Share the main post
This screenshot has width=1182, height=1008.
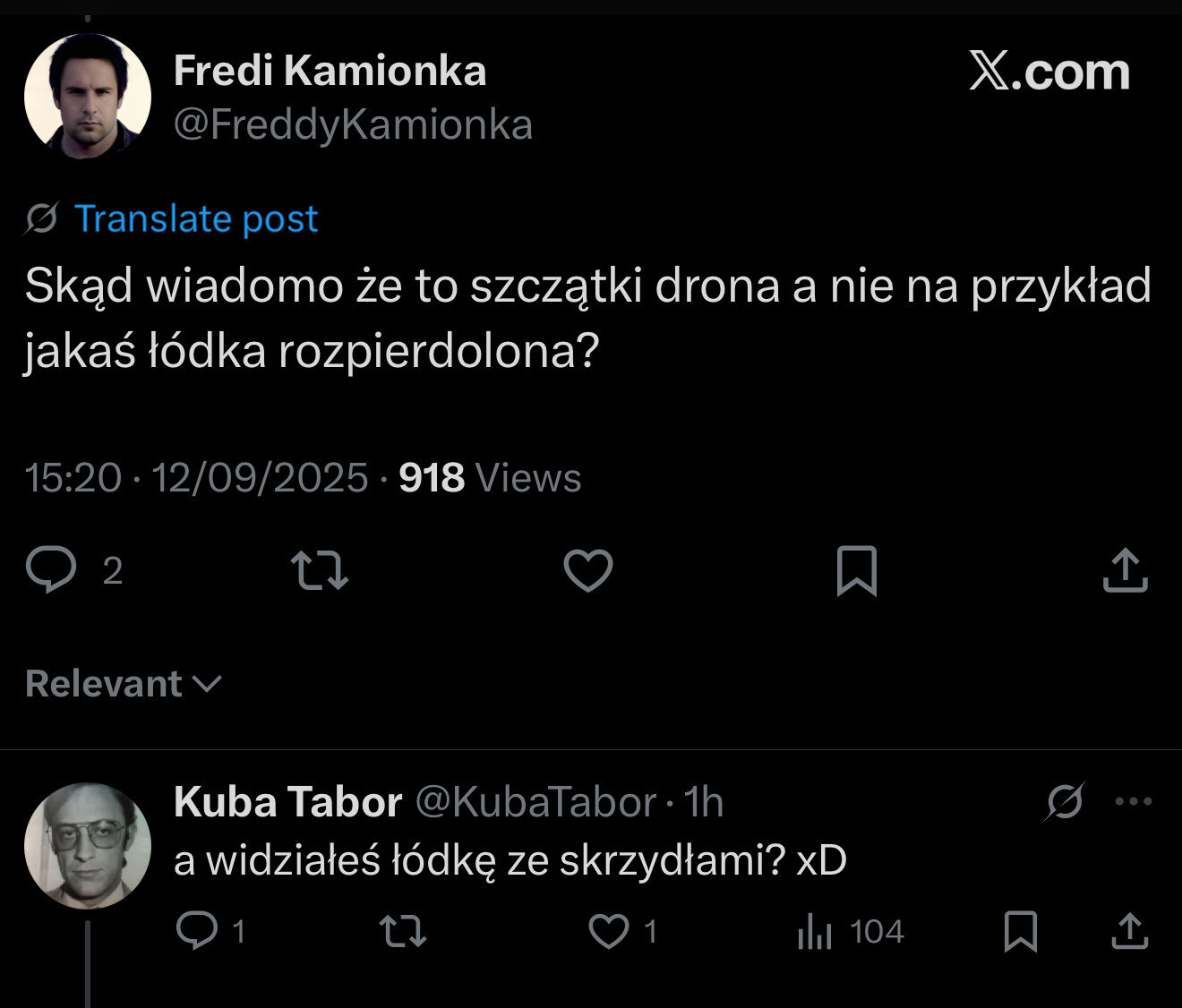[1125, 570]
